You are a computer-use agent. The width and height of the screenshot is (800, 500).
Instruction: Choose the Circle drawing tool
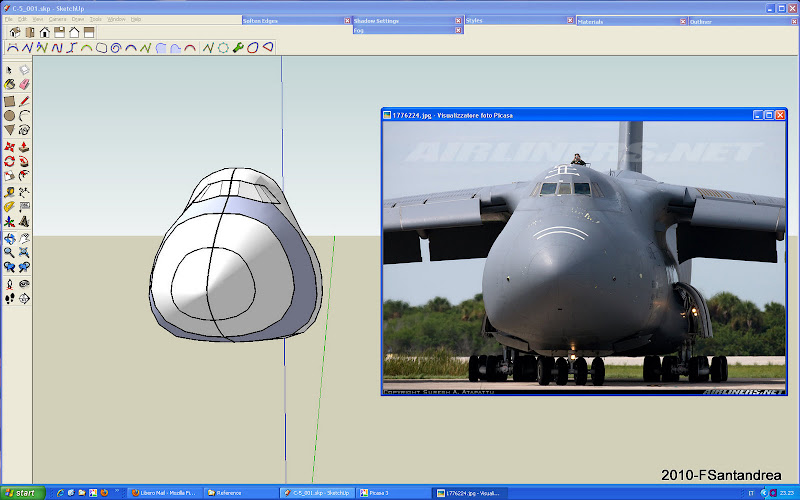[9, 116]
